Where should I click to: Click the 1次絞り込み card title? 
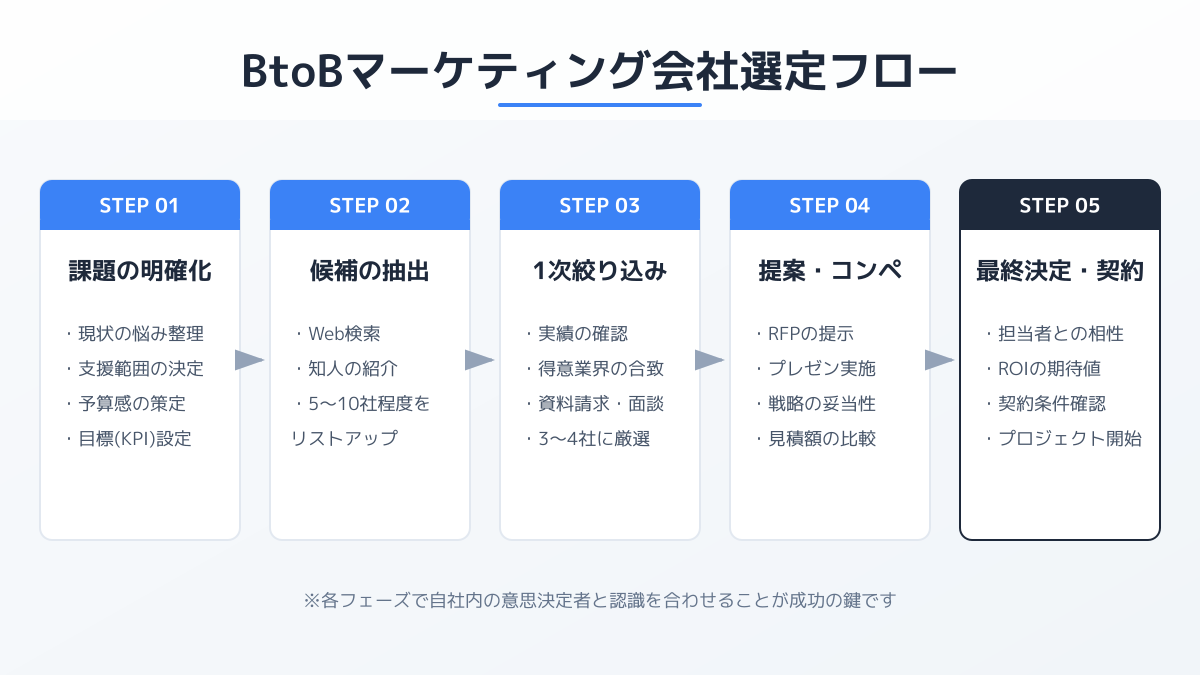click(x=600, y=271)
